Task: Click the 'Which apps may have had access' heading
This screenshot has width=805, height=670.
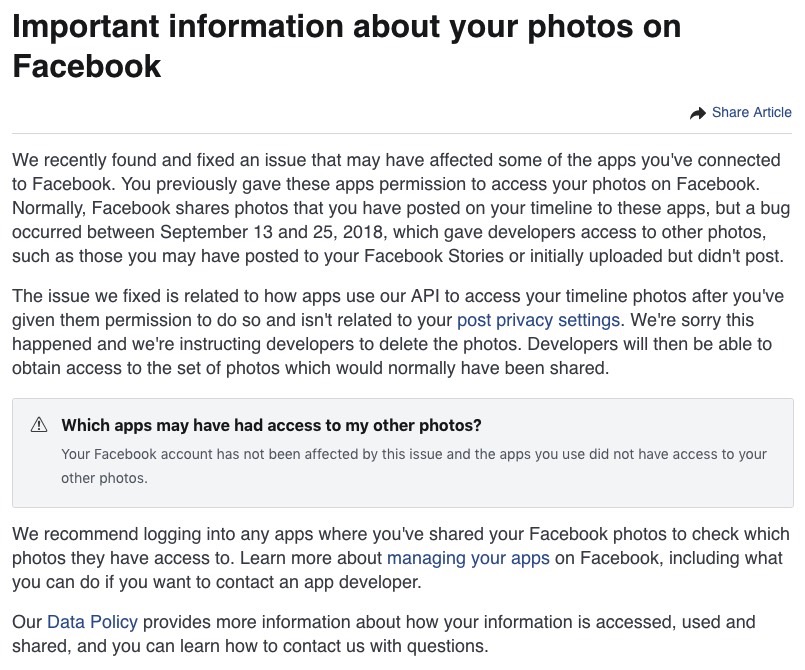Action: click(272, 425)
